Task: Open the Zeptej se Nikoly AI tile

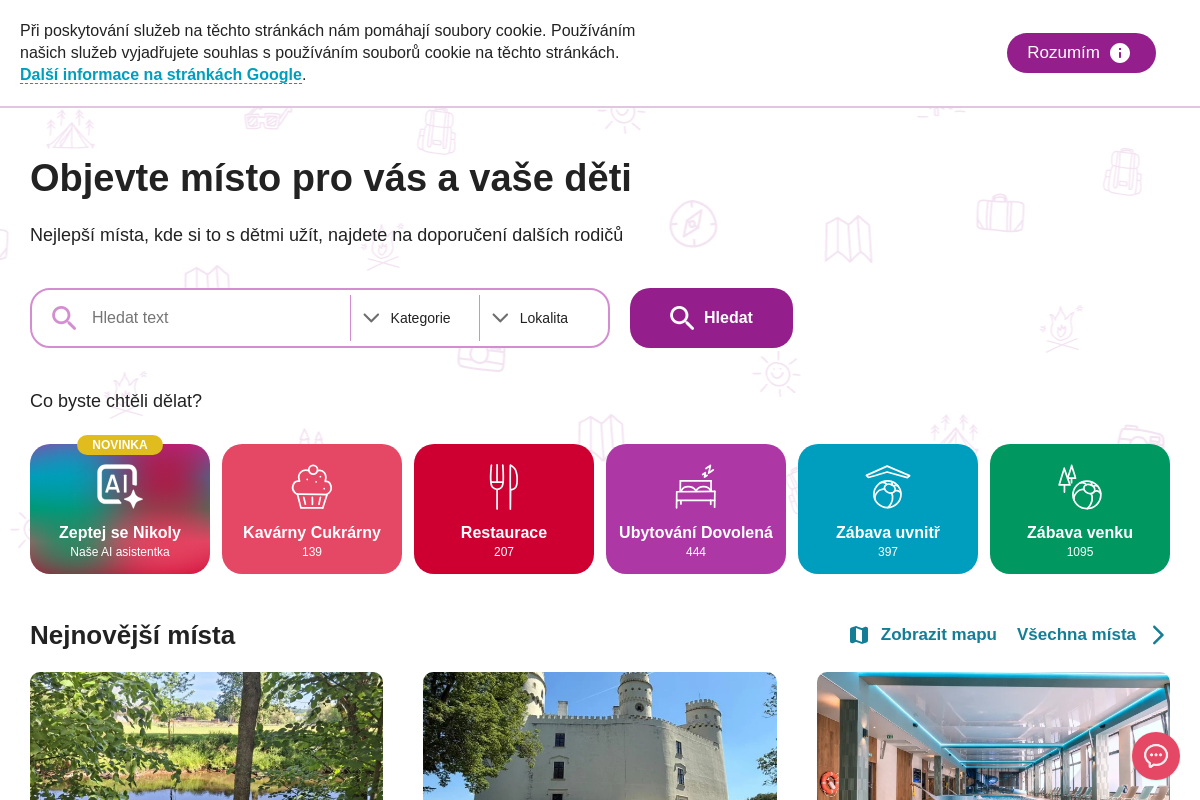Action: [120, 509]
